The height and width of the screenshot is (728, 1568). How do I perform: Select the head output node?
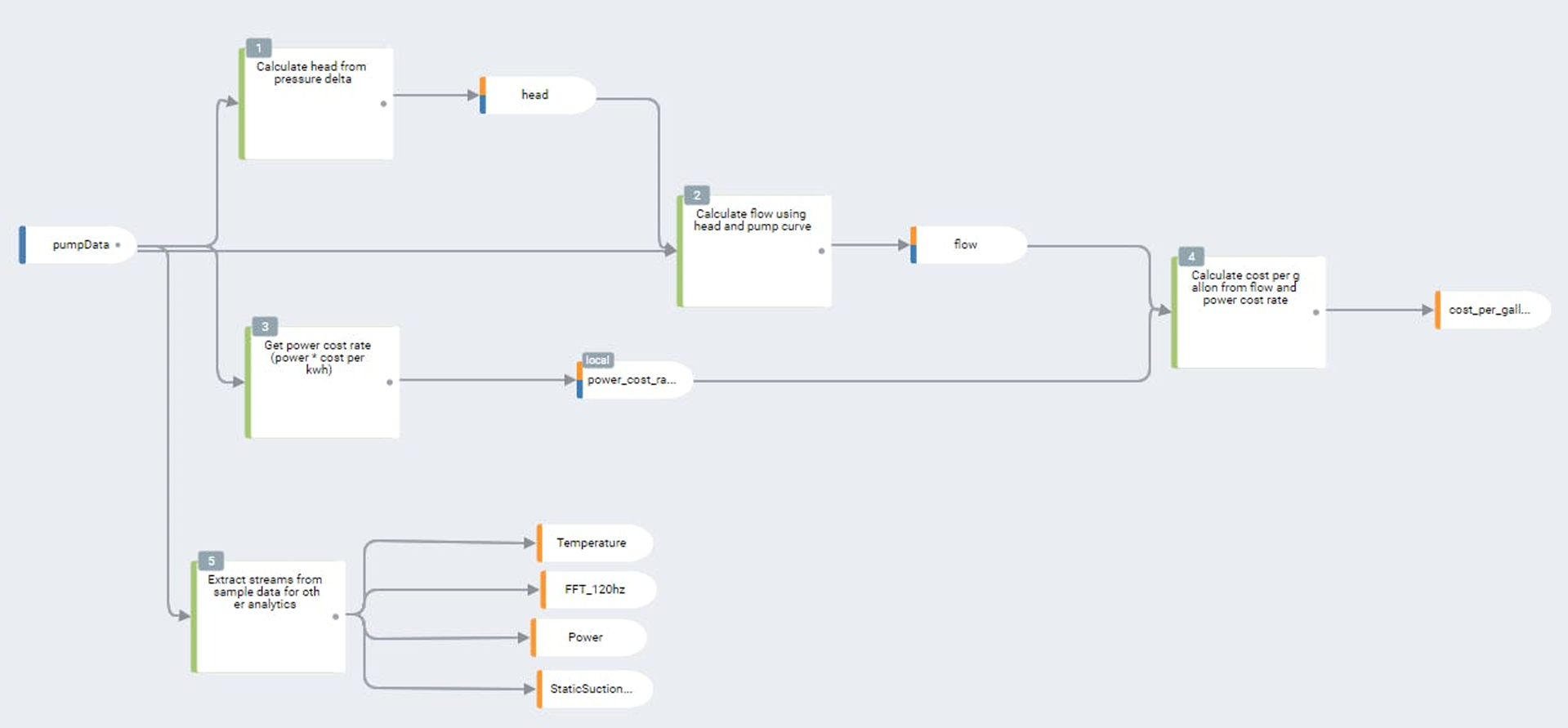click(x=538, y=95)
